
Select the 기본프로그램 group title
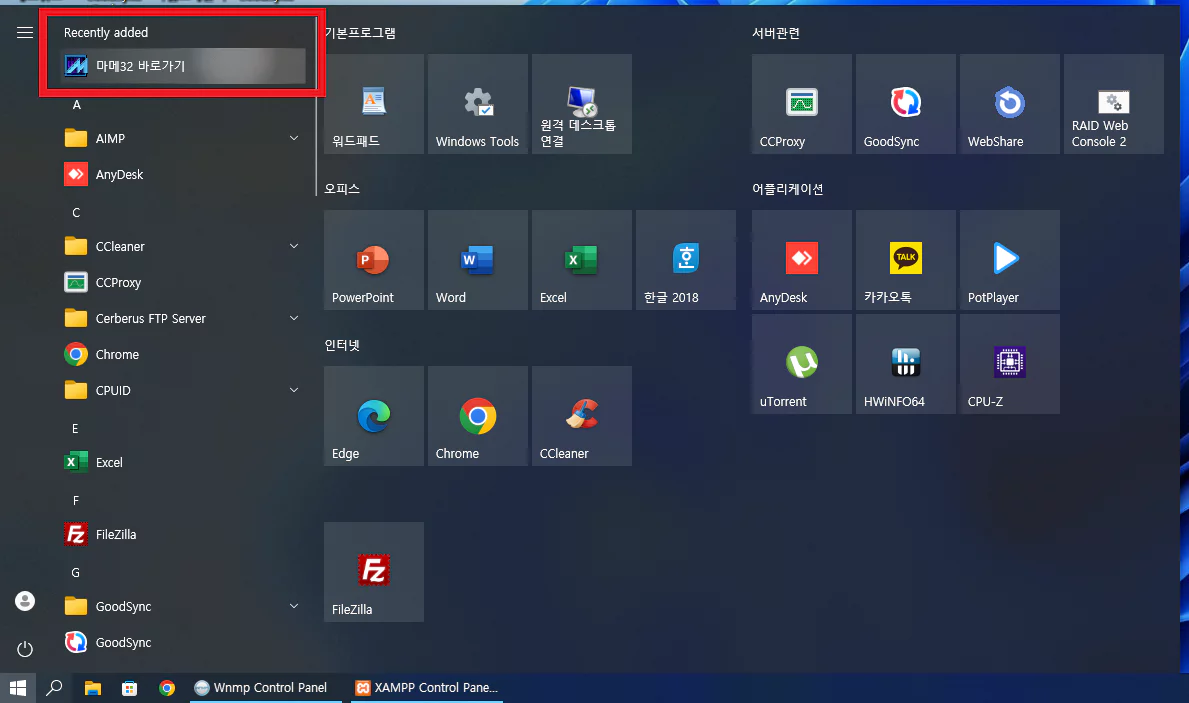(359, 33)
